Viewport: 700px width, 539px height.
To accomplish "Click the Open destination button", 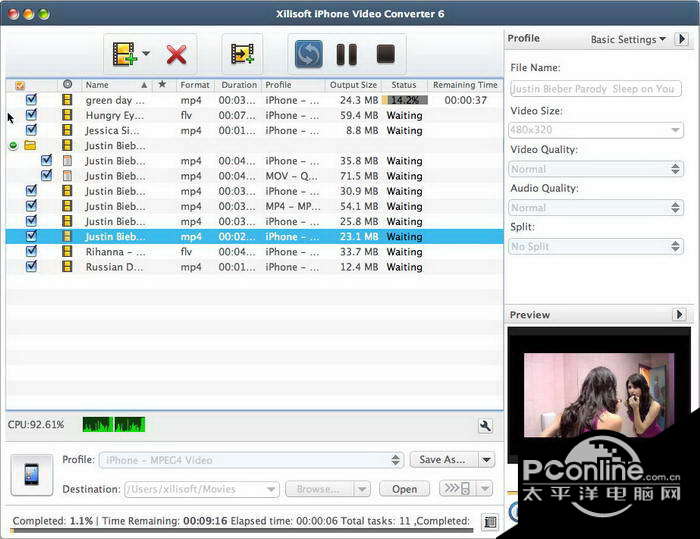I will (404, 489).
